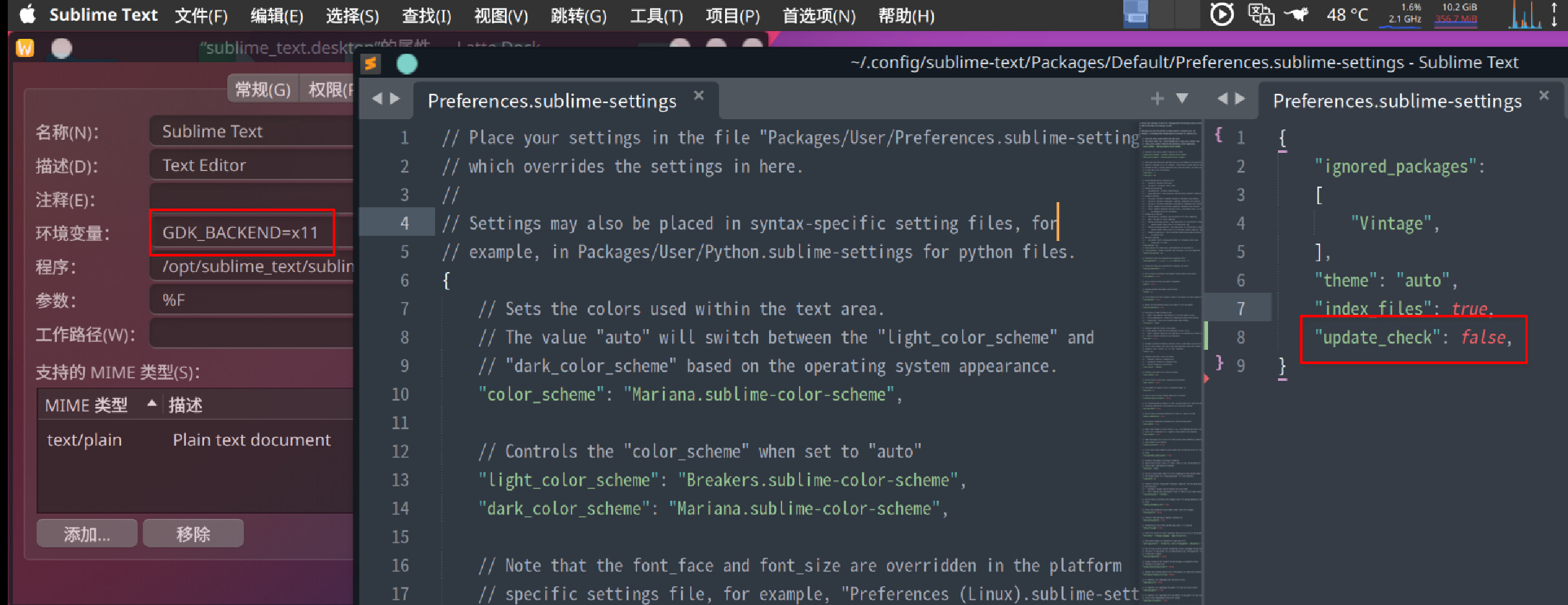
Task: Open the 首选项(N) menu
Action: (x=819, y=16)
